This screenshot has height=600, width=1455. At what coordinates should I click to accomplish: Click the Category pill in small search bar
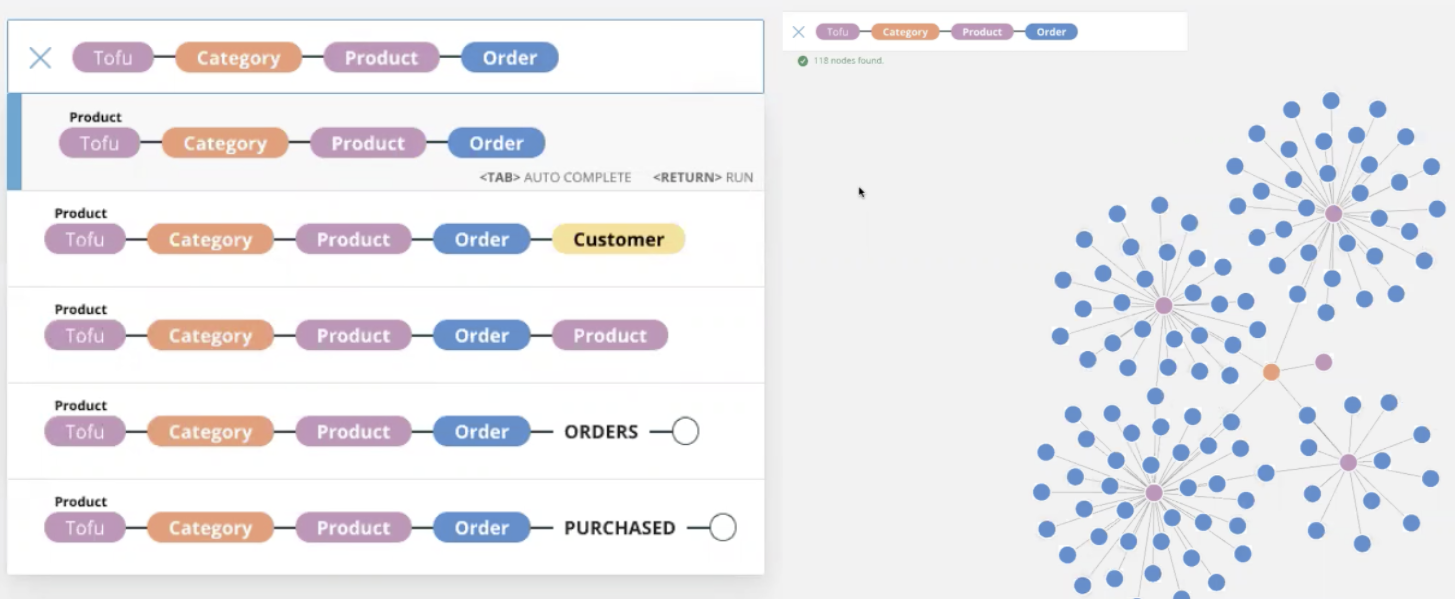[x=905, y=32]
